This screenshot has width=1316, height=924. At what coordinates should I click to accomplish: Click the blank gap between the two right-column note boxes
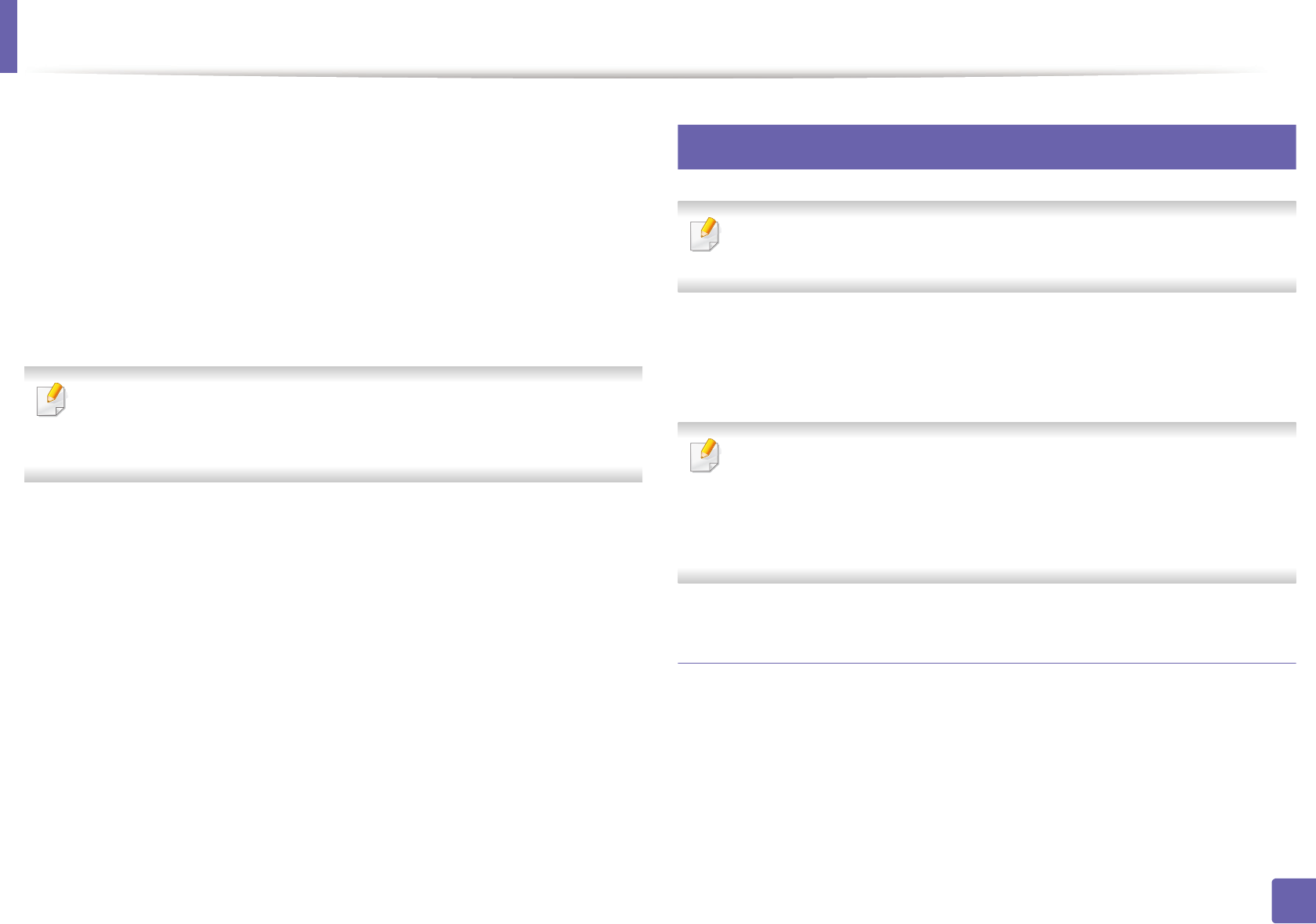986,357
